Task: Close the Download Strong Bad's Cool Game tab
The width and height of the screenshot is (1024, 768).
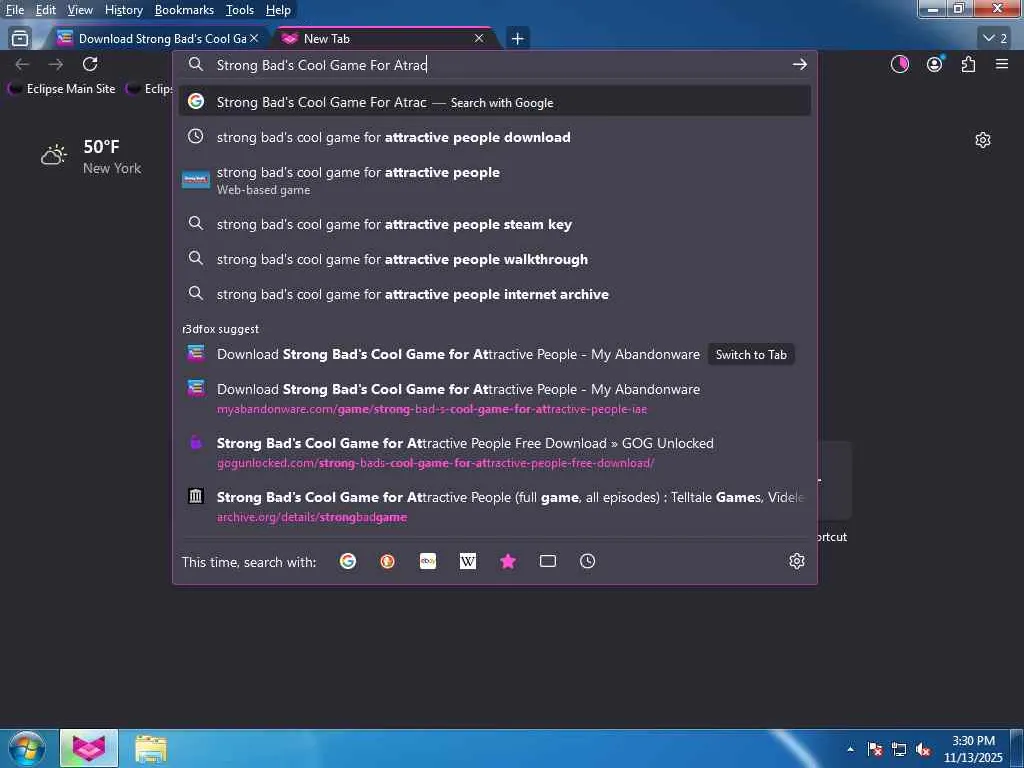Action: pyautogui.click(x=254, y=39)
